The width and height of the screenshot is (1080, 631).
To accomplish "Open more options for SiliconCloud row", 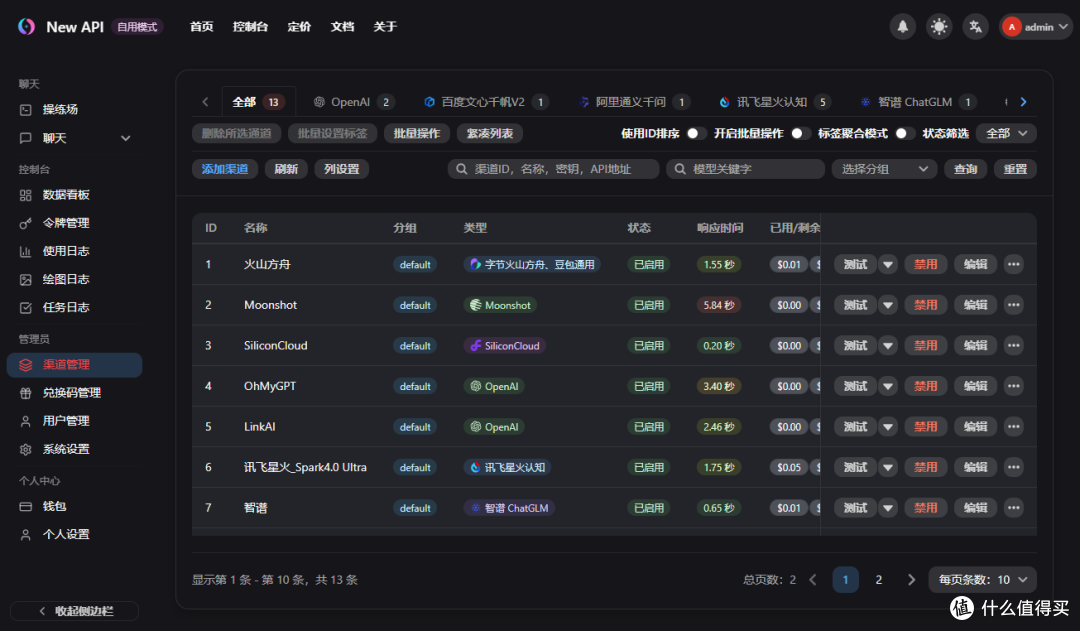I will click(x=1013, y=346).
